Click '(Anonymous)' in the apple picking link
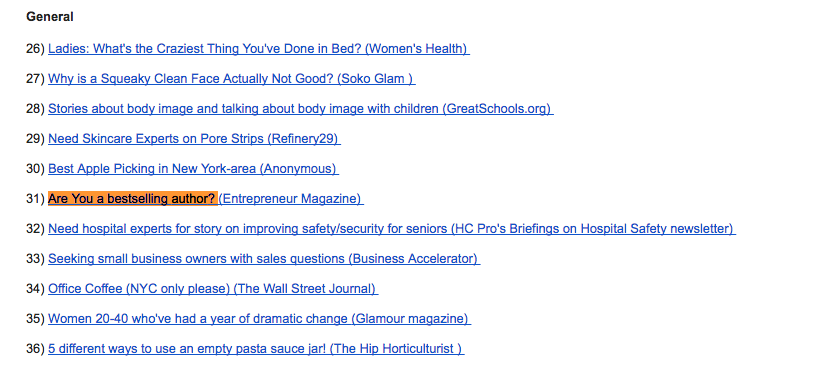Viewport: 835px width, 375px height. 299,169
